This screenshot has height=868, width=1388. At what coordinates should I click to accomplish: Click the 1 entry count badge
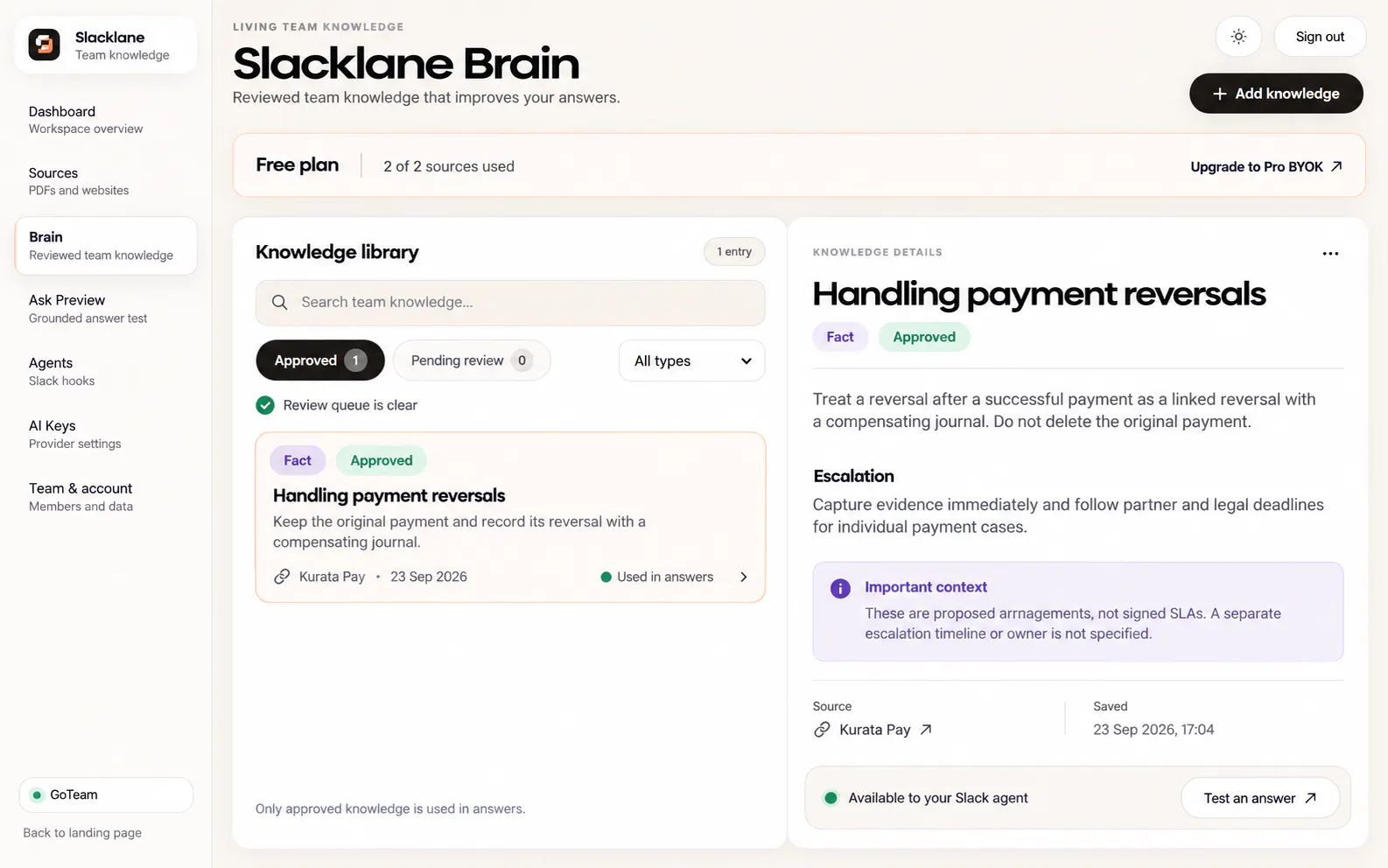[734, 252]
